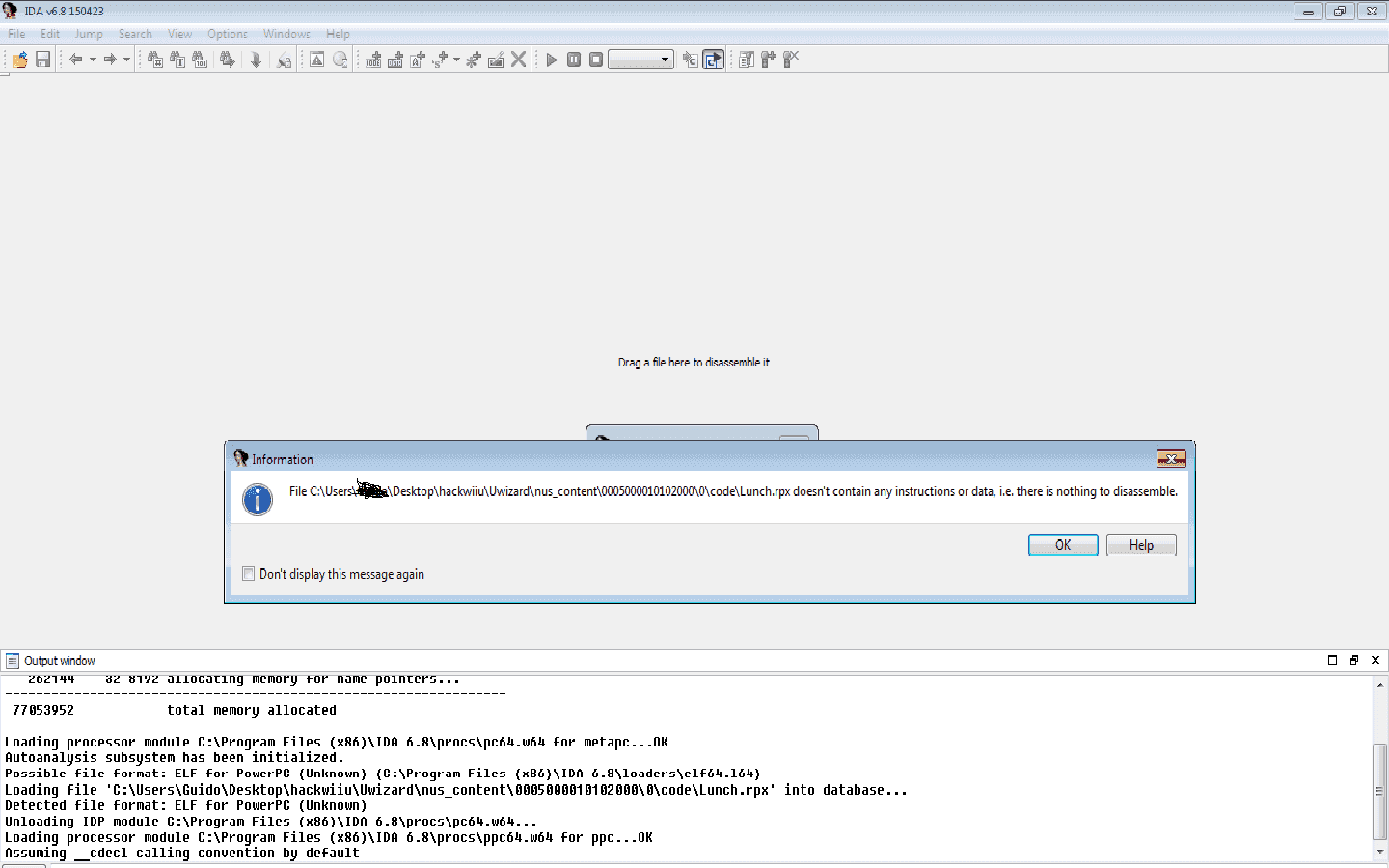This screenshot has height=868, width=1389.
Task: Expand the Jump forward history dropdown arrow
Action: click(x=126, y=59)
